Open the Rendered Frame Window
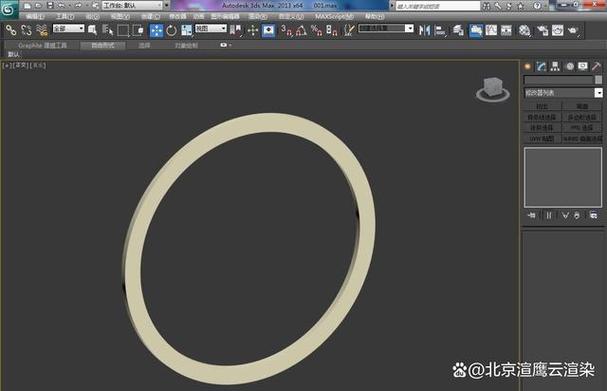Image resolution: width=607 pixels, height=391 pixels. pos(557,30)
